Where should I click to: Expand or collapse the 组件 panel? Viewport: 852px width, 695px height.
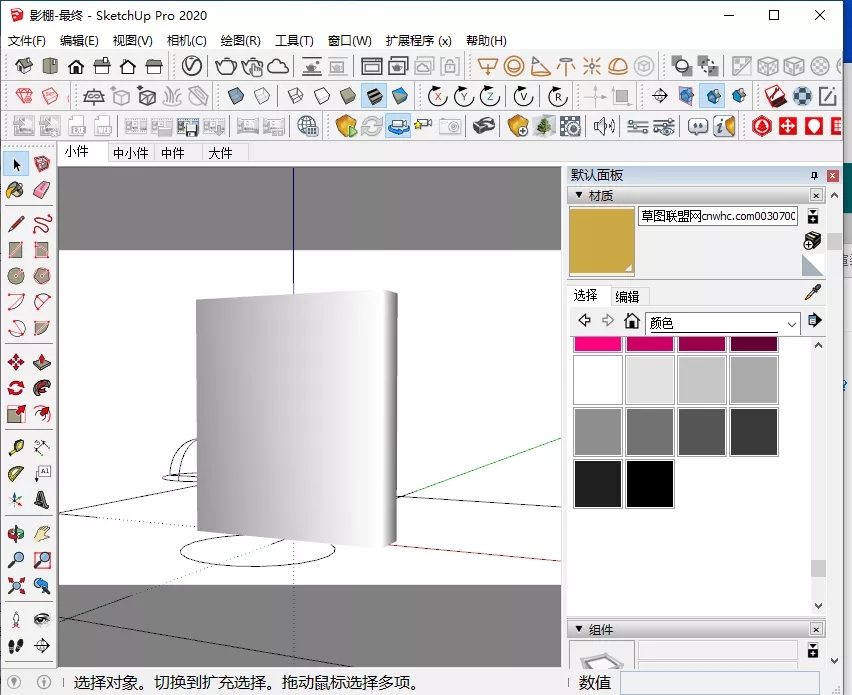(x=578, y=629)
